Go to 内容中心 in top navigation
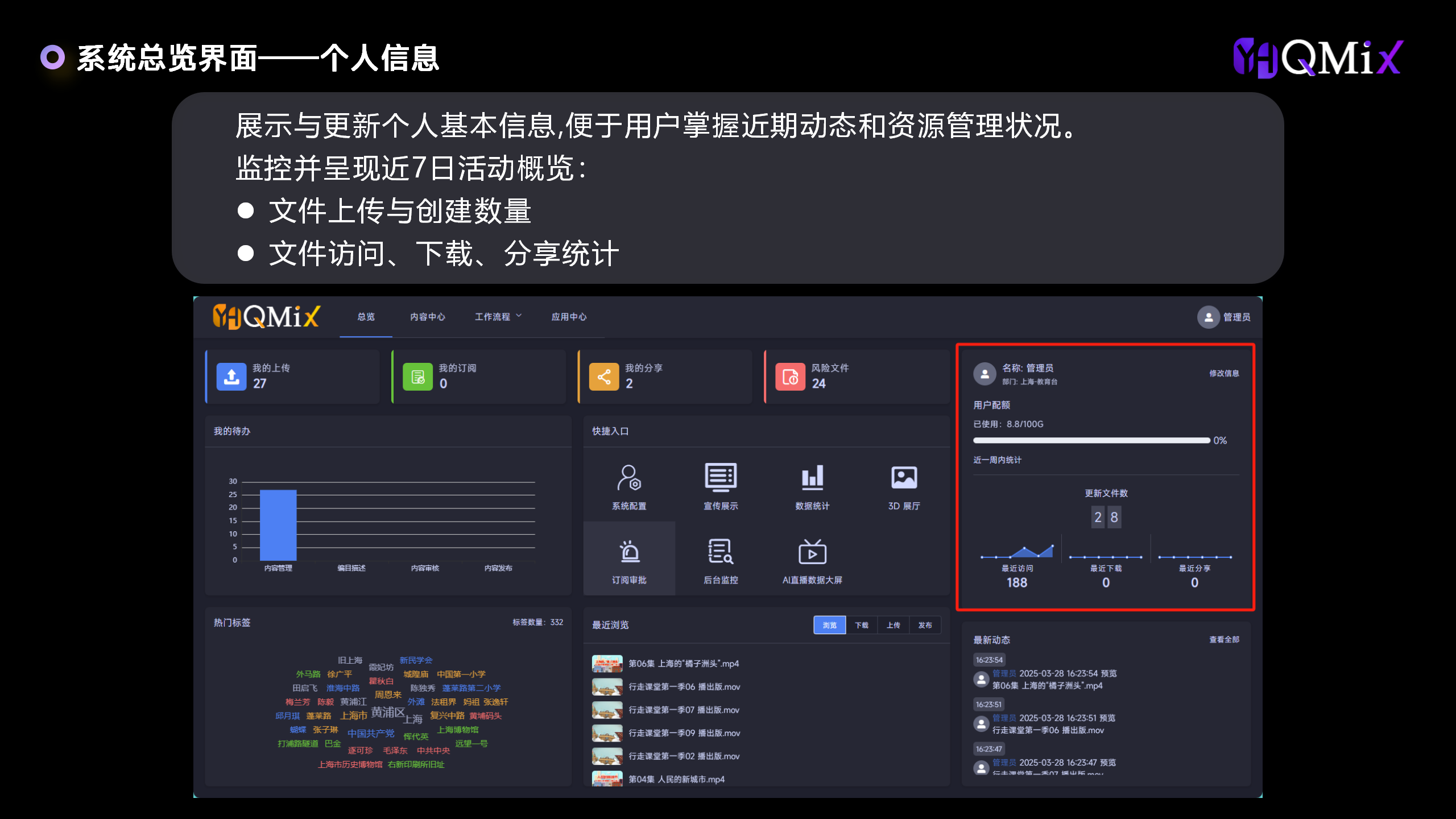This screenshot has width=1456, height=819. (x=428, y=317)
